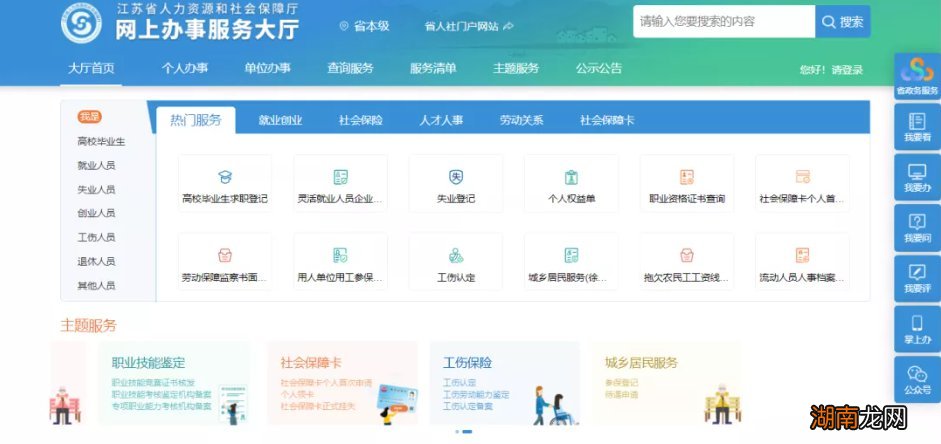
Task: Open the 服务清单 navigation item
Action: point(433,68)
